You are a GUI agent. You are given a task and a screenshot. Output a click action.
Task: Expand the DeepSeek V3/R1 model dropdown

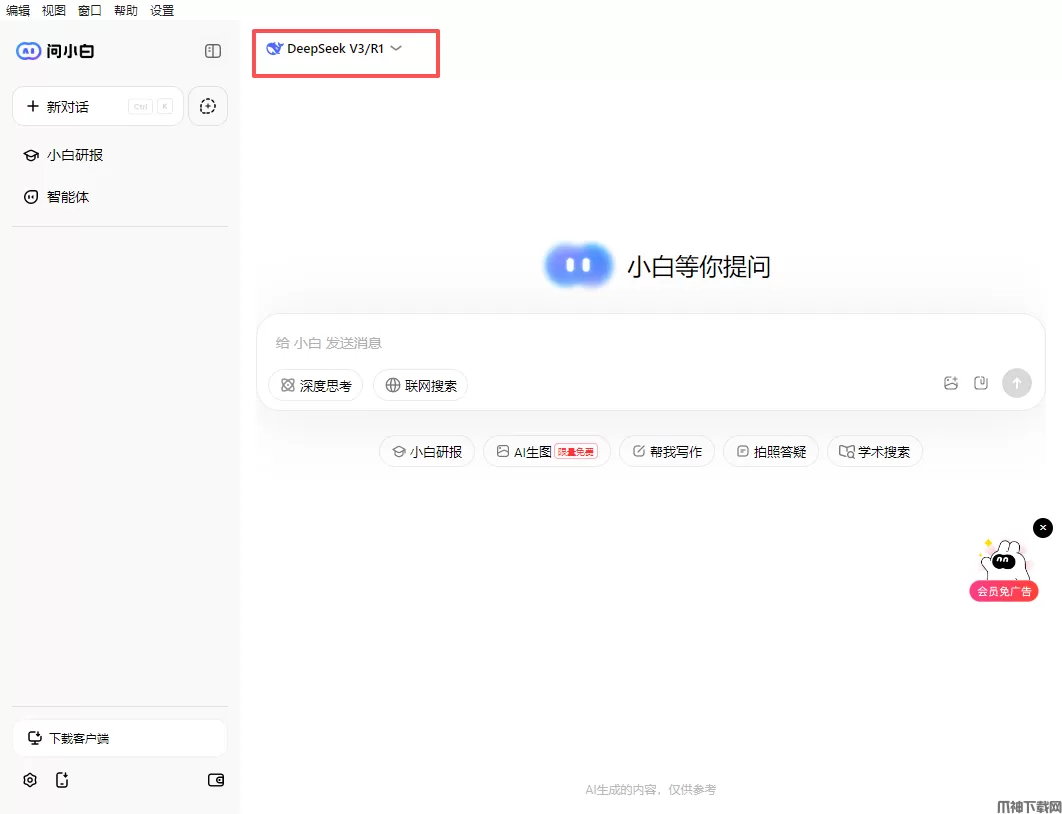tap(334, 49)
